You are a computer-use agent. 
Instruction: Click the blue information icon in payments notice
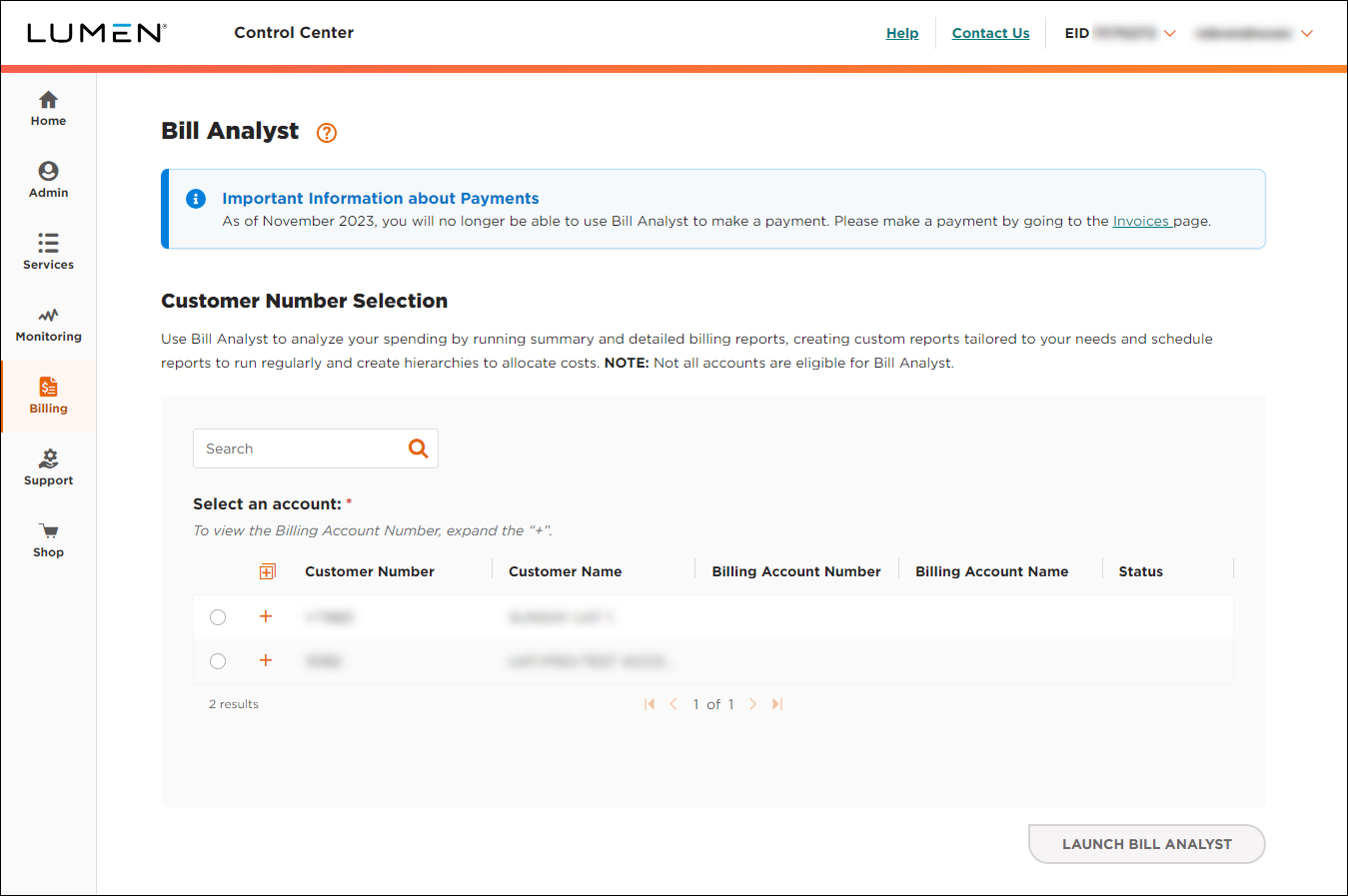196,199
